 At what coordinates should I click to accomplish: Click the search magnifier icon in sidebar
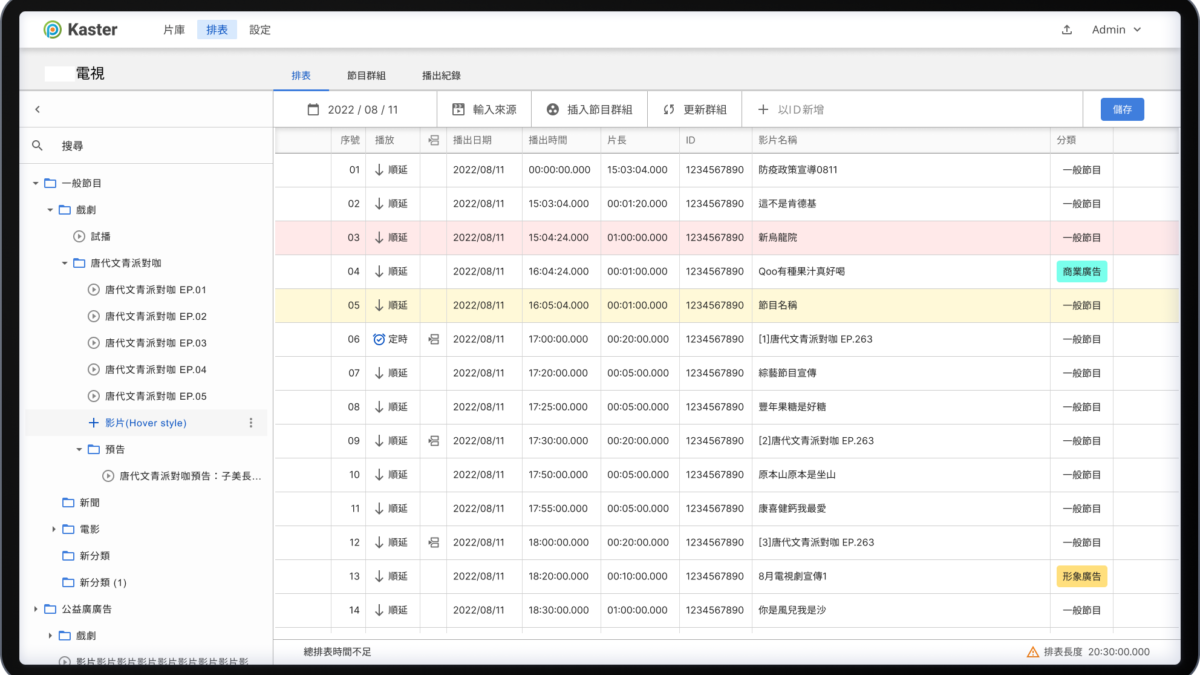[38, 146]
